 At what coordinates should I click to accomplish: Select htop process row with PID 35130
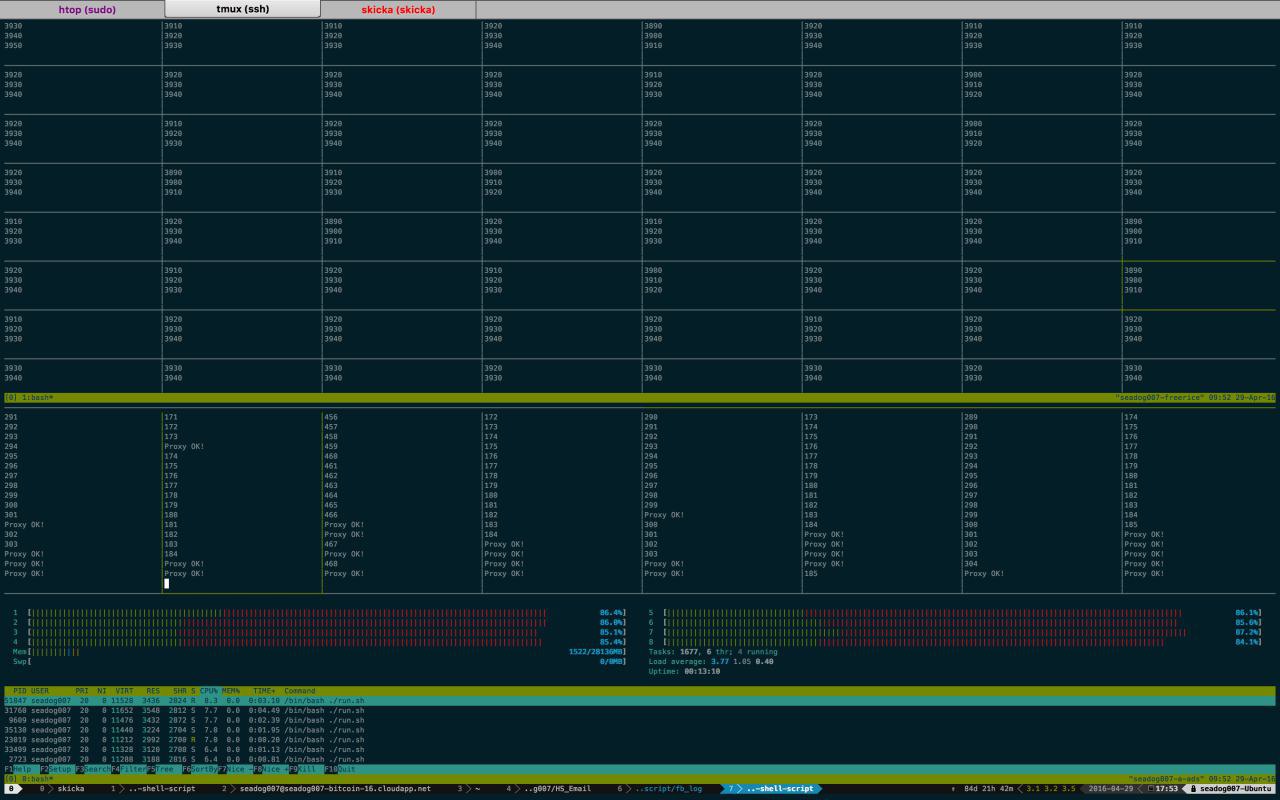[640, 730]
